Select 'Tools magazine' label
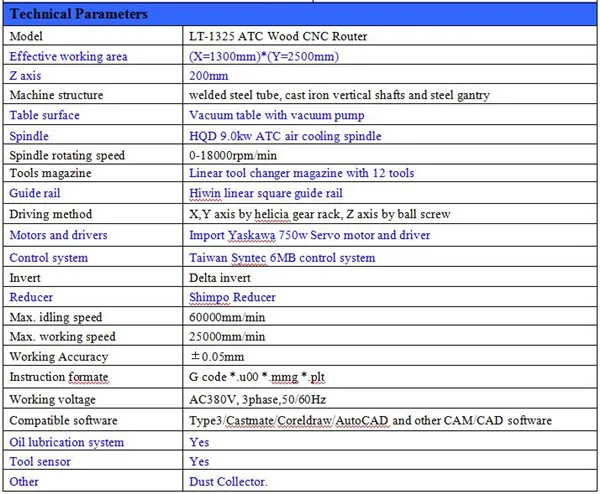The width and height of the screenshot is (600, 494). (x=51, y=173)
